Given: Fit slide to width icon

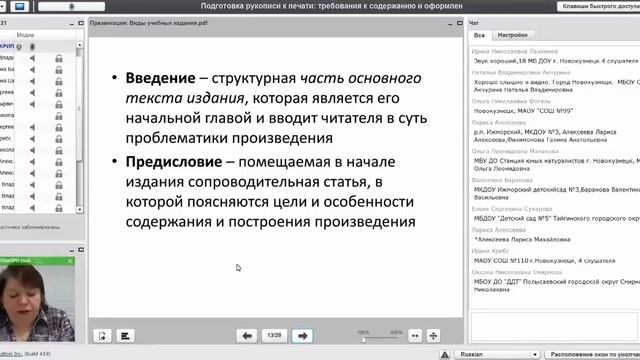Looking at the screenshot, I should [415, 336].
